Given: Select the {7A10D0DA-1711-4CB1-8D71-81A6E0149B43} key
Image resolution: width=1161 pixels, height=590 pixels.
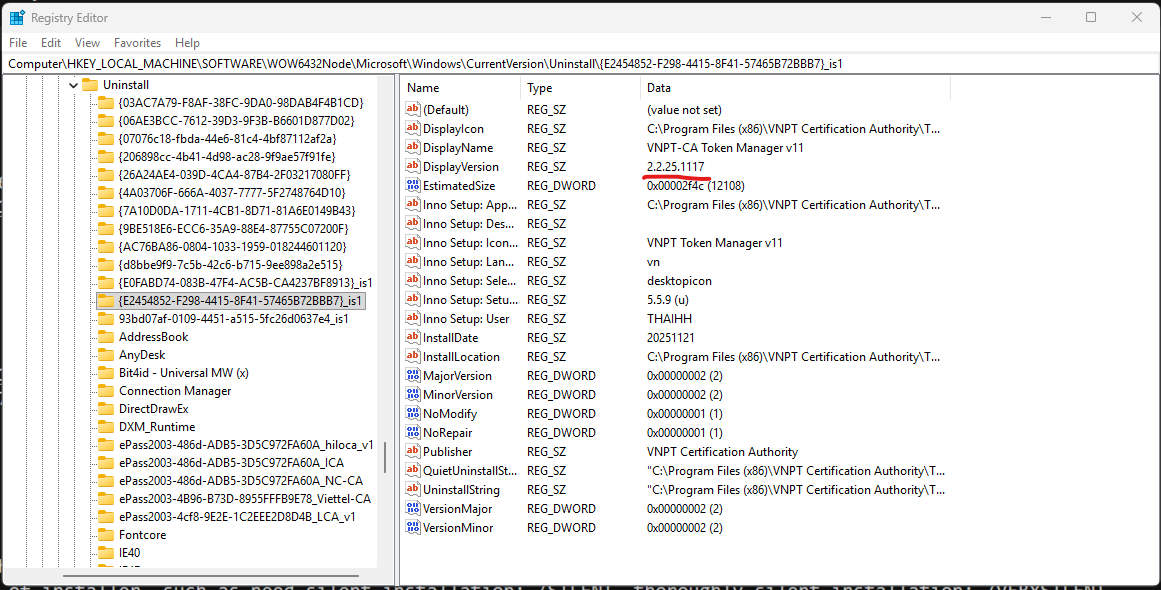Looking at the screenshot, I should [237, 210].
